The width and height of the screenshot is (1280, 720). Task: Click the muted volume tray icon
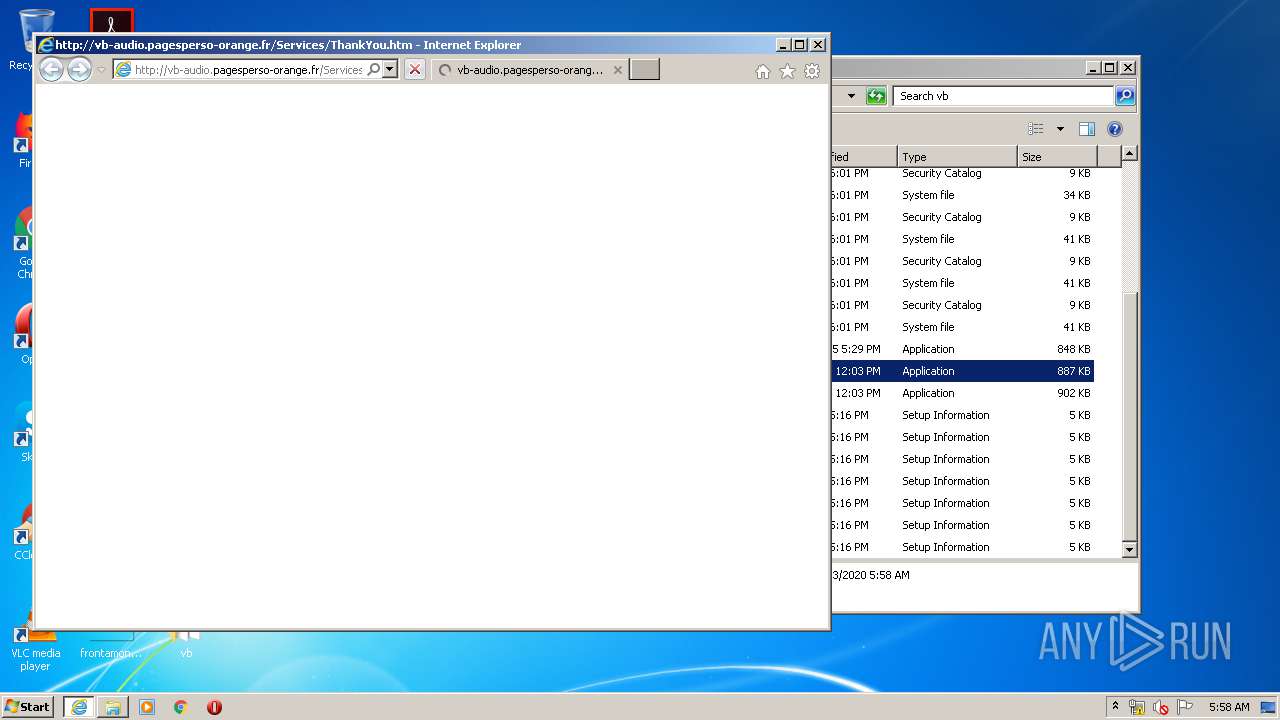point(1161,707)
